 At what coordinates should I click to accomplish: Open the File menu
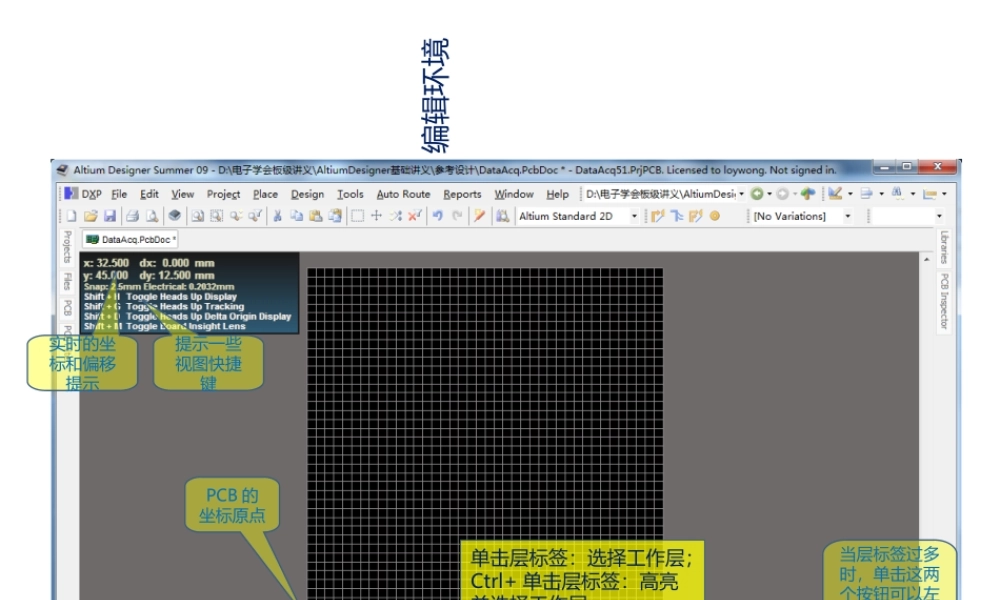[119, 194]
